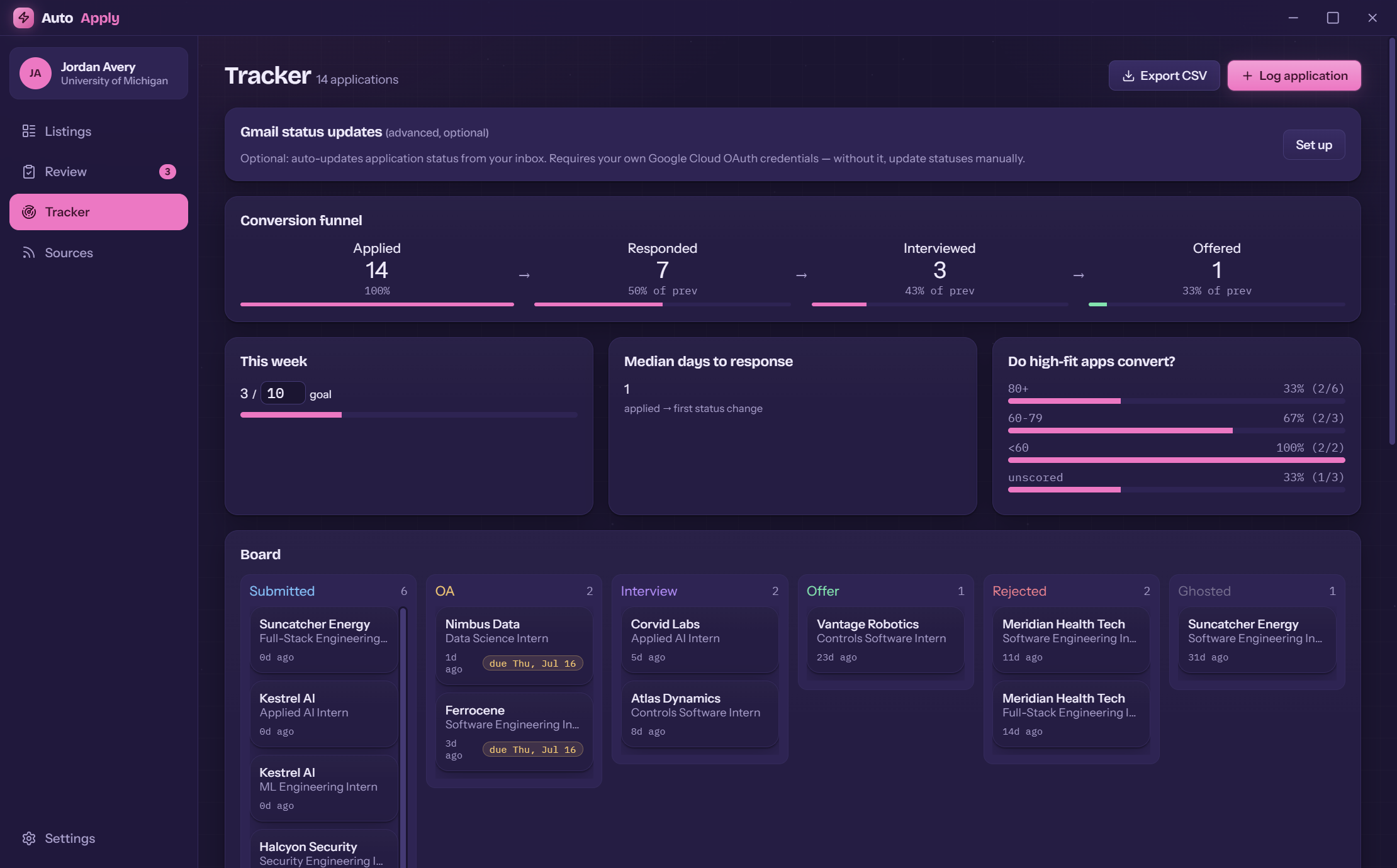Image resolution: width=1397 pixels, height=868 pixels.
Task: Click 'applied → first status change' text
Action: (693, 408)
